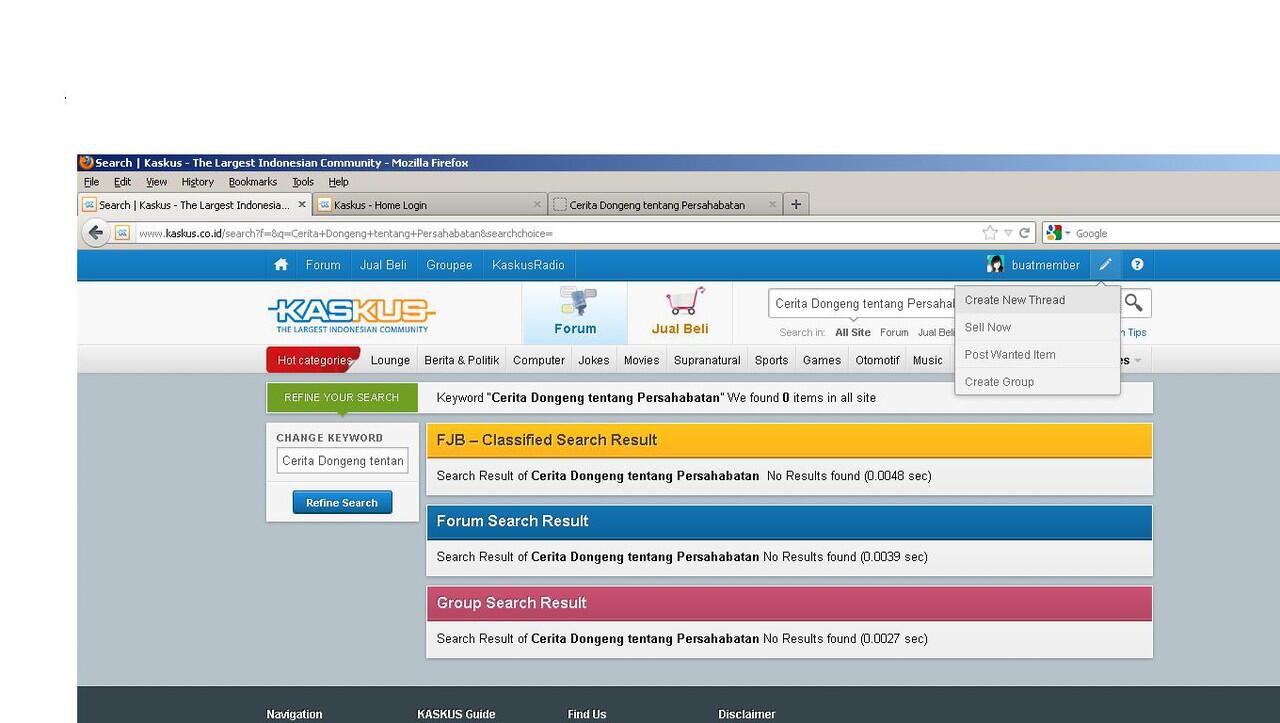Viewport: 1280px width, 723px height.
Task: Open Lounge category
Action: (x=390, y=360)
